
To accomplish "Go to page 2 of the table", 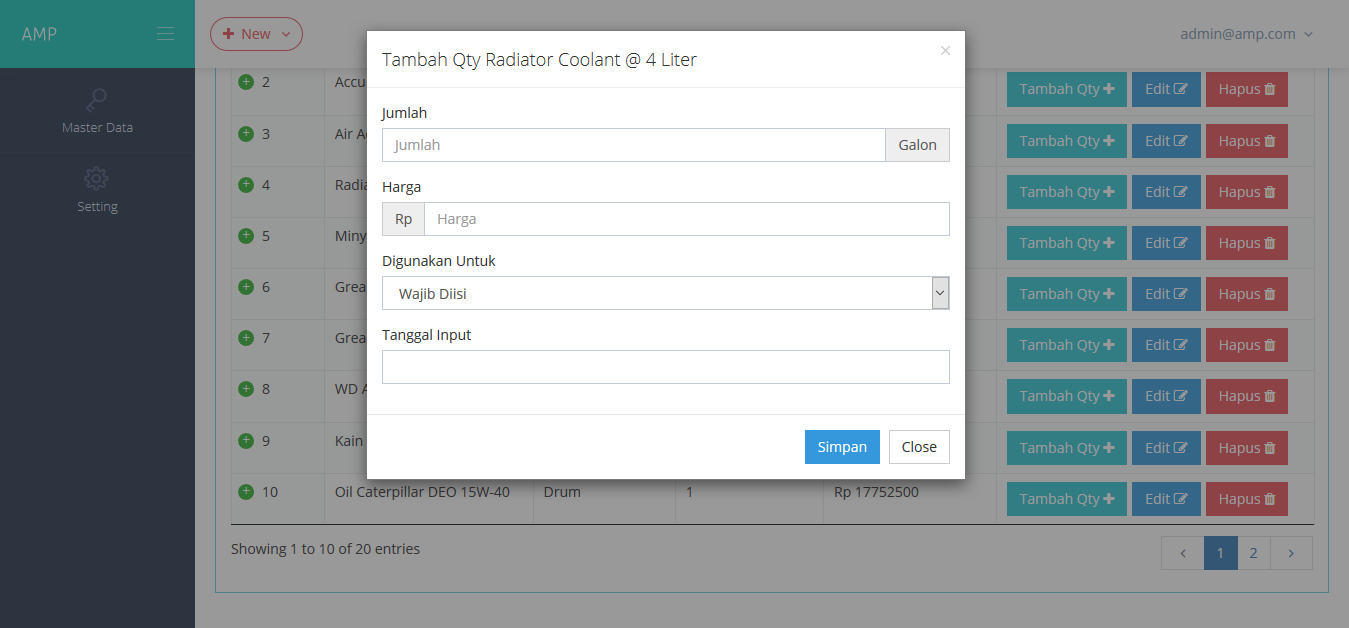I will (1253, 553).
